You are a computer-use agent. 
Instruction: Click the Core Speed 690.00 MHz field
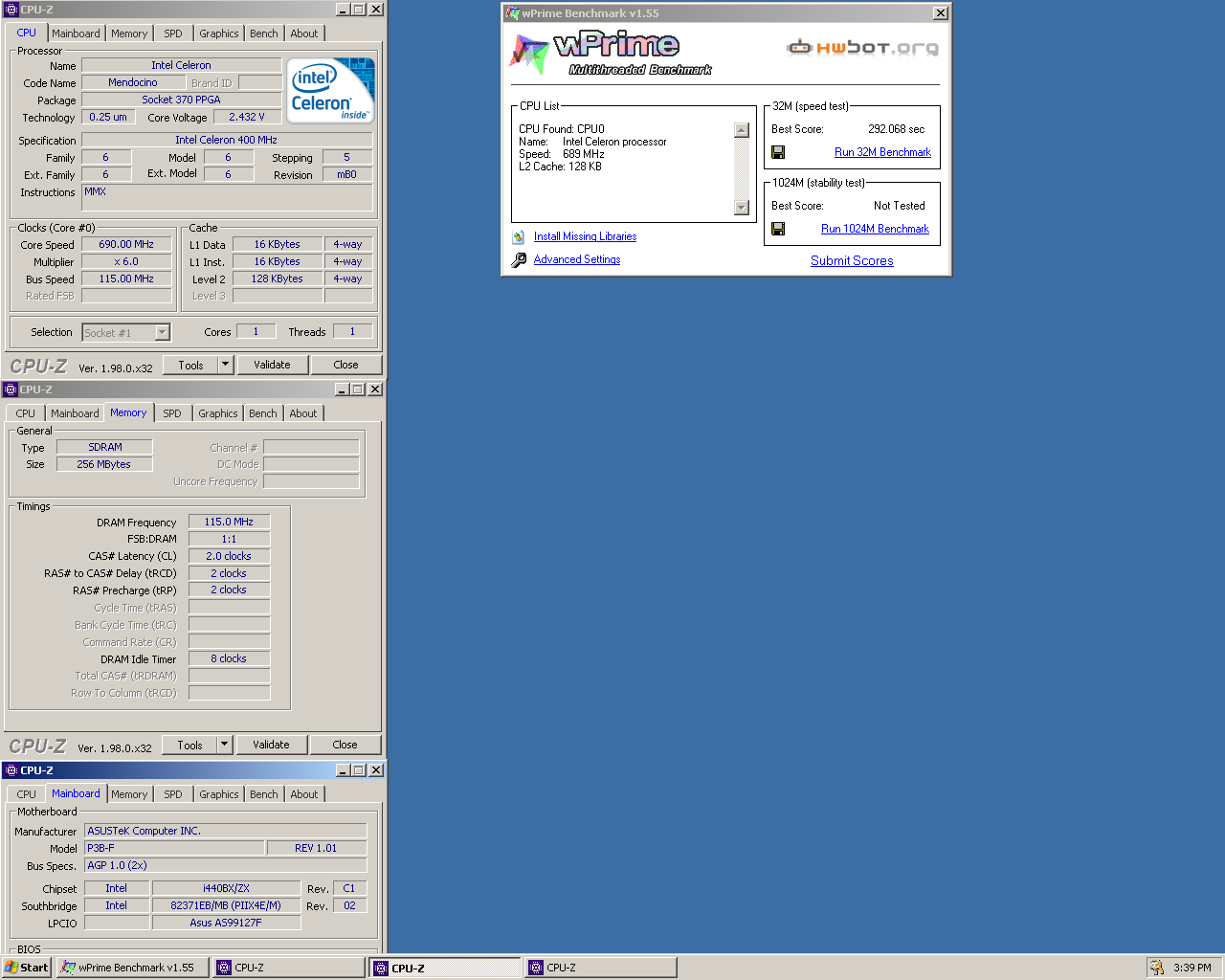point(126,244)
